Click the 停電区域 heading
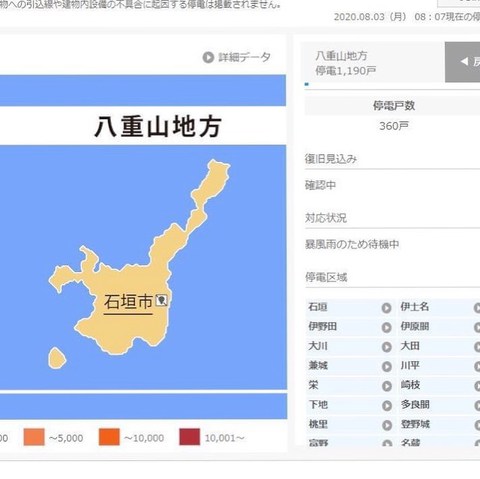The width and height of the screenshot is (480, 479). click(x=326, y=277)
